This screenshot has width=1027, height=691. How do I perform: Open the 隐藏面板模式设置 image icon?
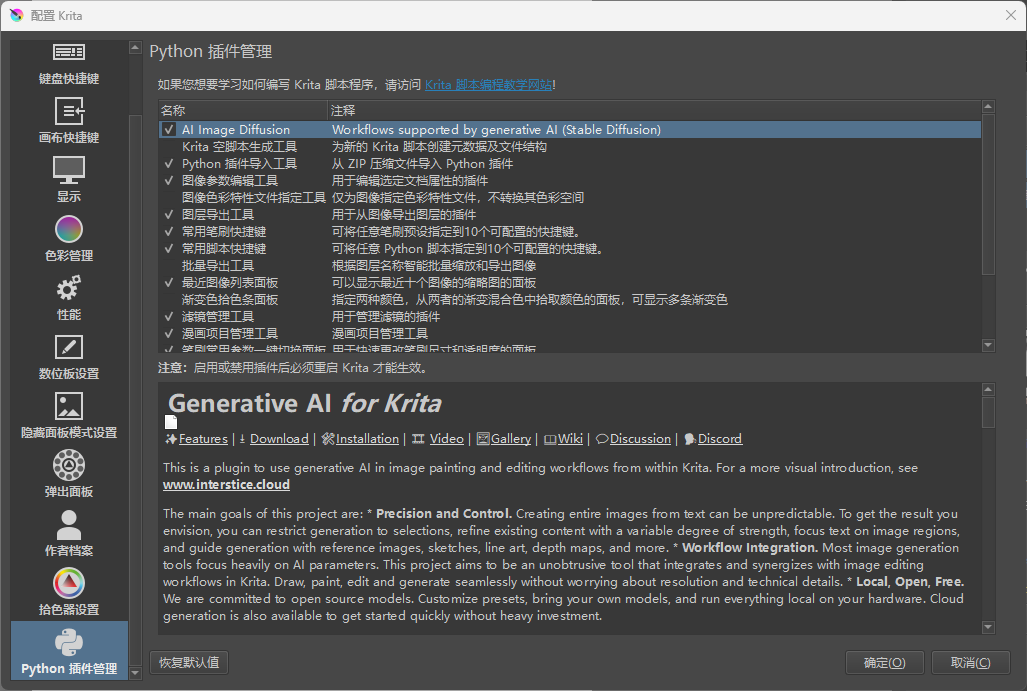coord(69,406)
